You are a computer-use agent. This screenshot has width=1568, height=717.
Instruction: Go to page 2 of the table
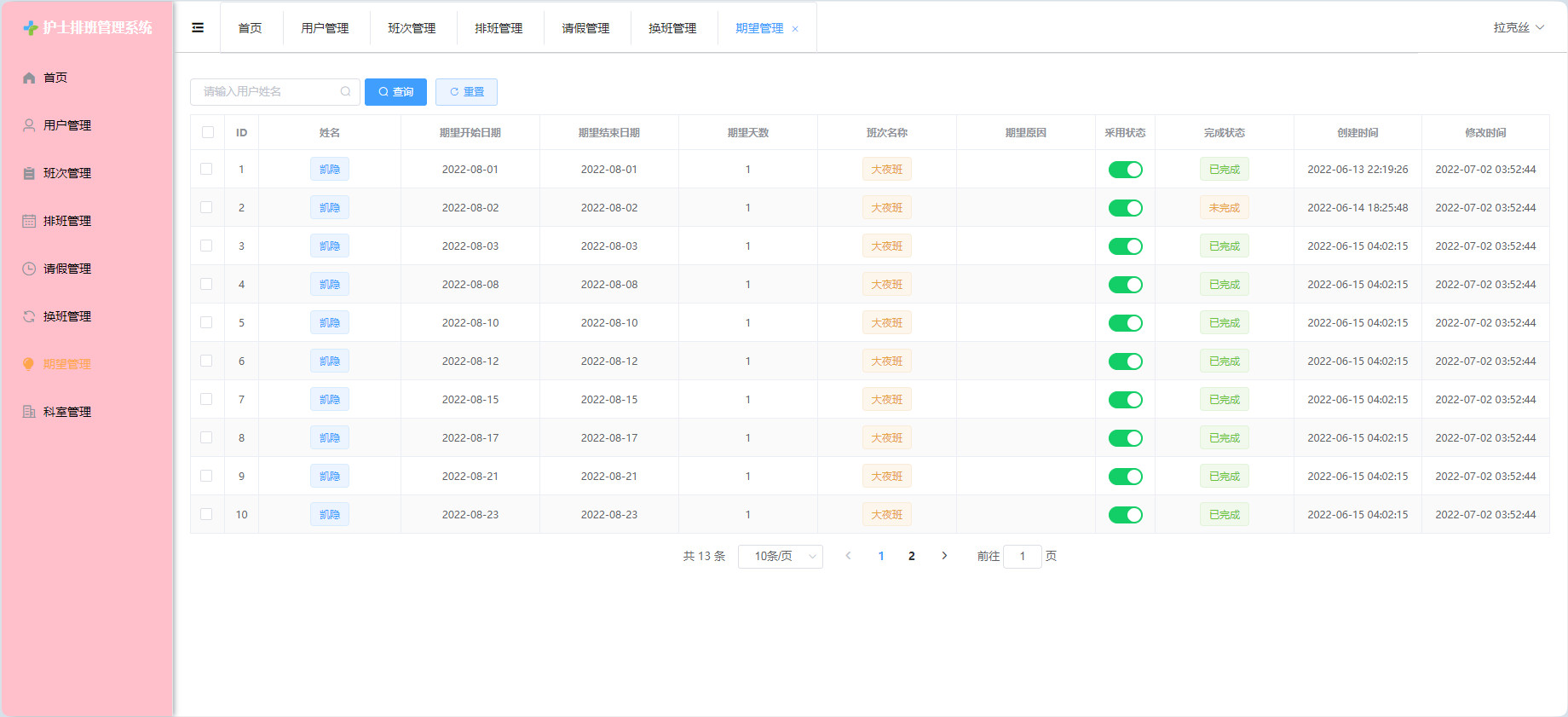point(912,556)
